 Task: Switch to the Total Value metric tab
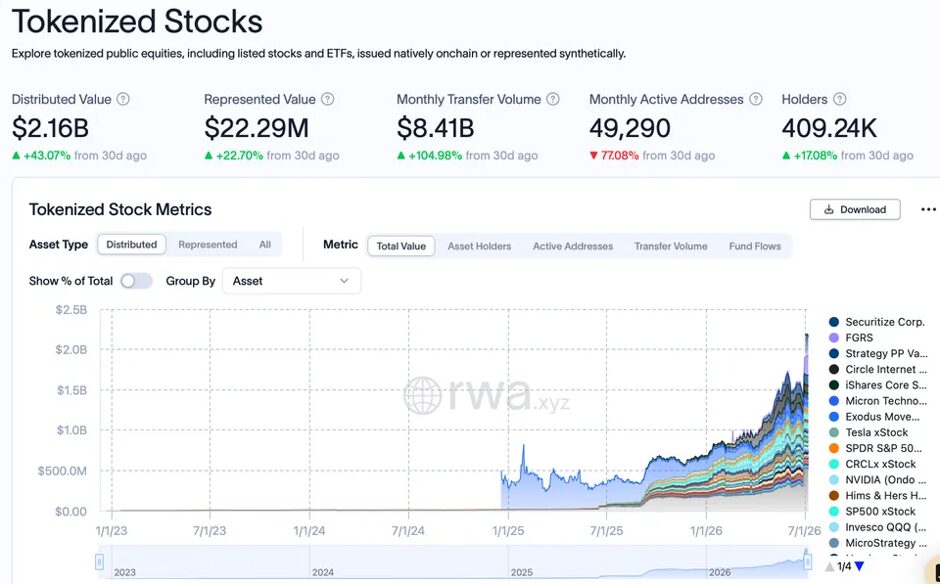[x=401, y=246]
